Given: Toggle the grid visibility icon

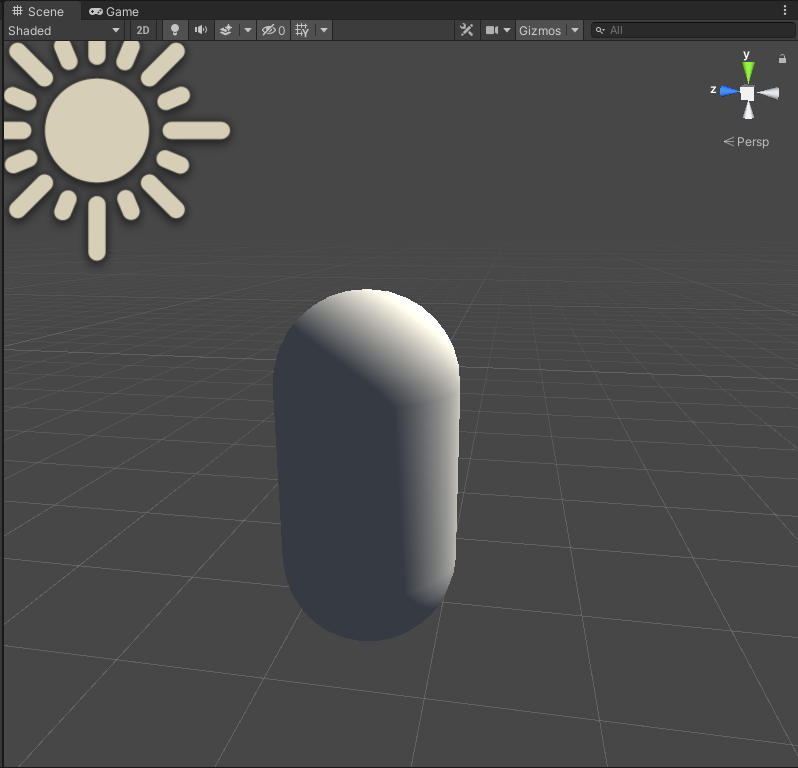Looking at the screenshot, I should click(302, 31).
